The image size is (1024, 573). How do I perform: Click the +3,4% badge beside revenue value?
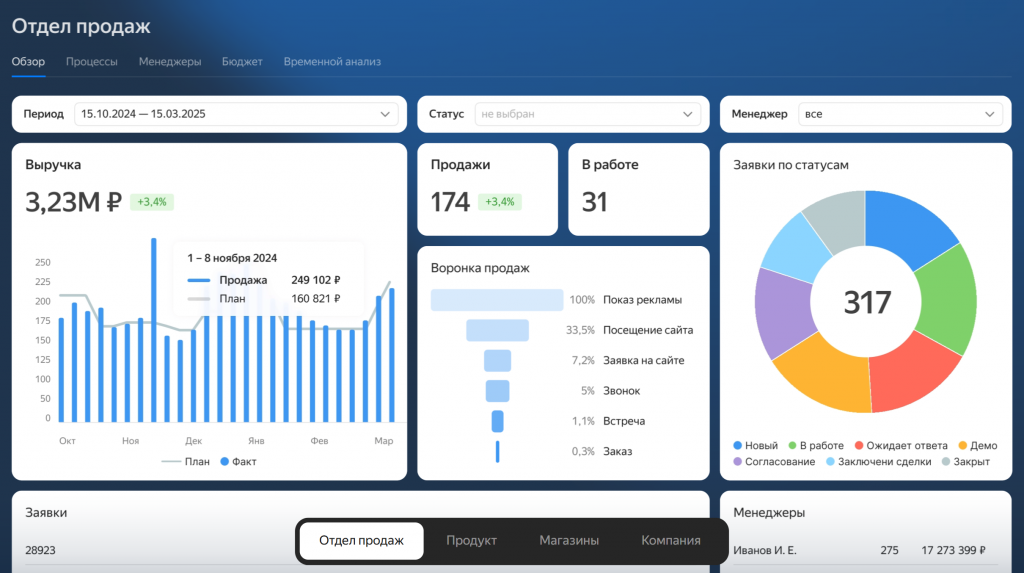click(x=152, y=202)
